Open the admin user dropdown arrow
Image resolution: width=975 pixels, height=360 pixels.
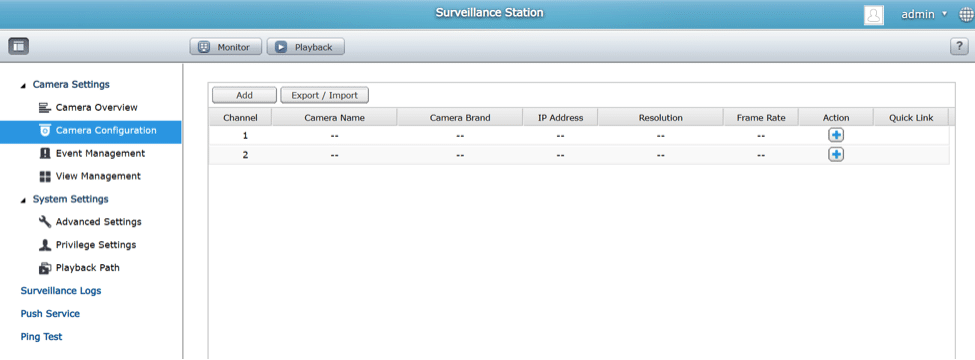(945, 14)
